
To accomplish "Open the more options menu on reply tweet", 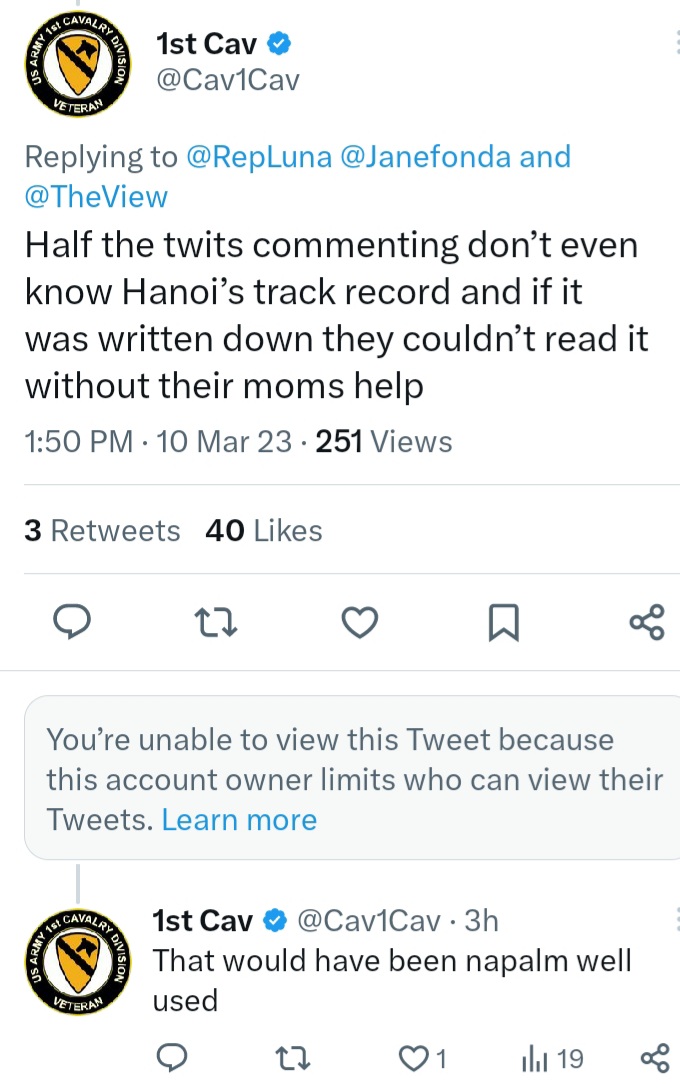I will 676,920.
